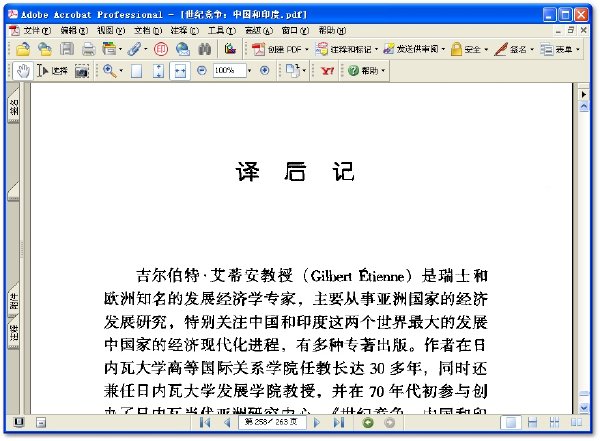The image size is (600, 441).
Task: Expand the 注释和标记 dropdown arrow
Action: (x=376, y=49)
